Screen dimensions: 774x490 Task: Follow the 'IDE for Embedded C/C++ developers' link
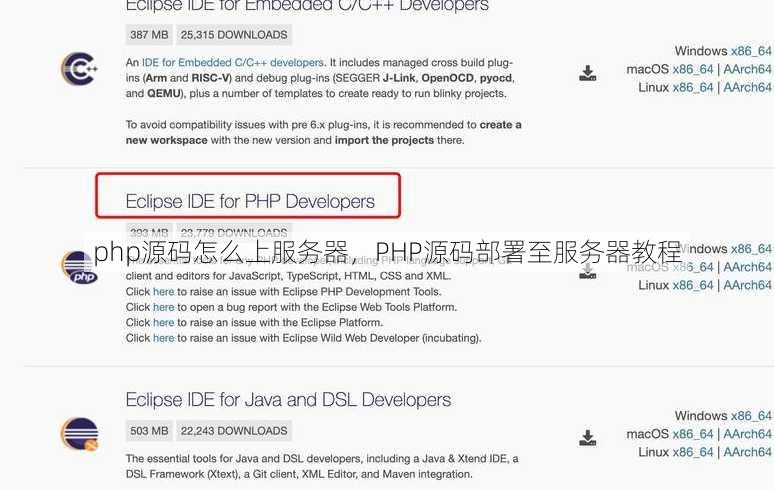[232, 63]
